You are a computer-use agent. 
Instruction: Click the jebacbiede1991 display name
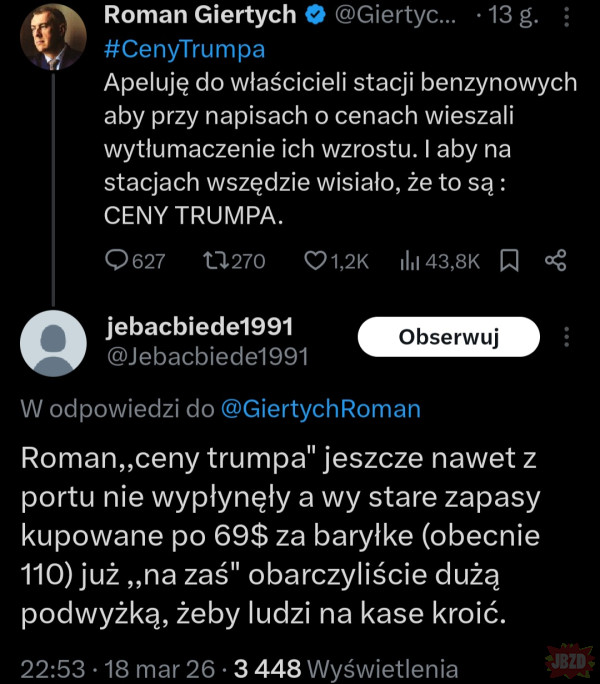click(x=199, y=328)
